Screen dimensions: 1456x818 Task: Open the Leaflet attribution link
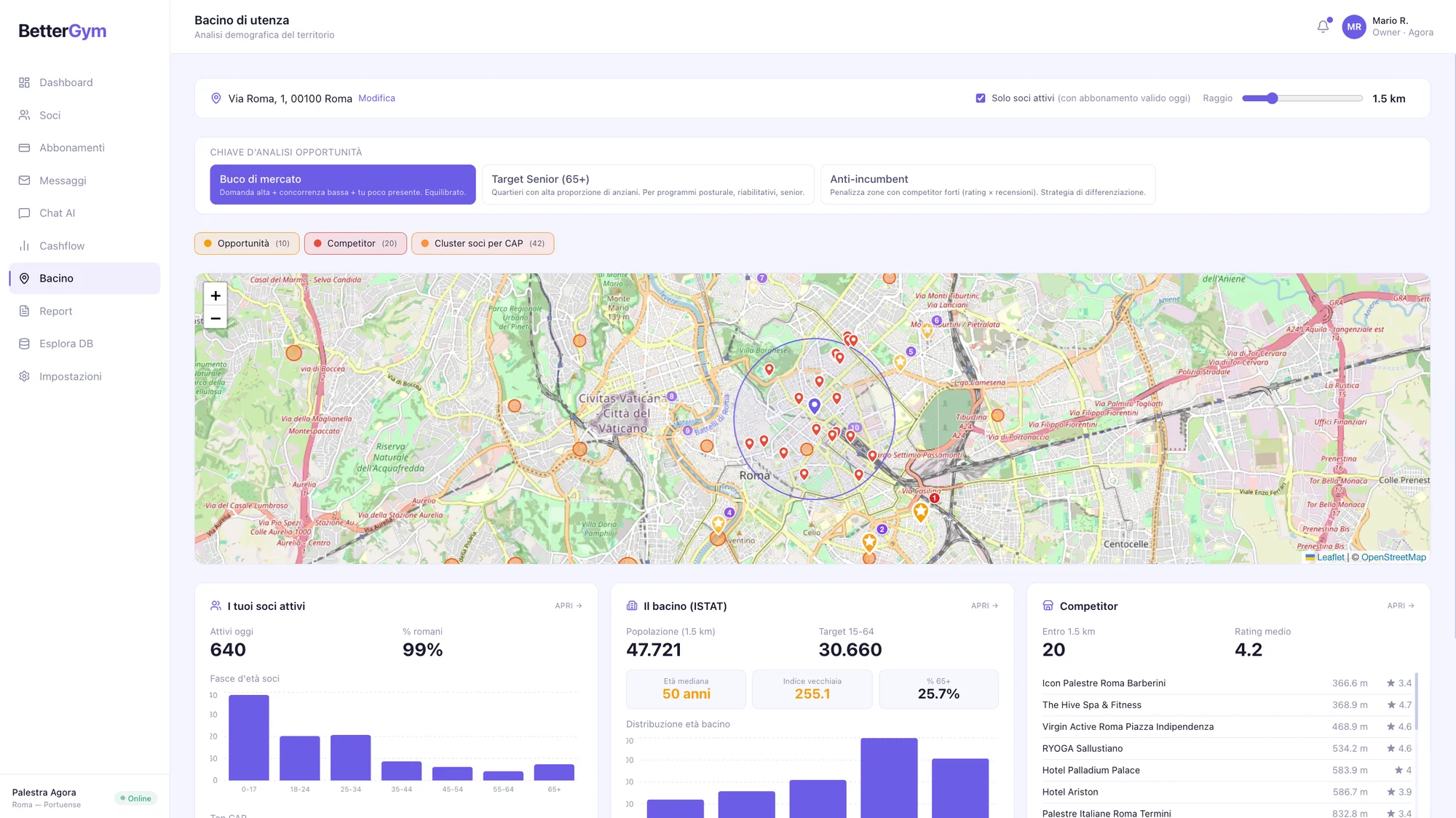click(x=1331, y=557)
